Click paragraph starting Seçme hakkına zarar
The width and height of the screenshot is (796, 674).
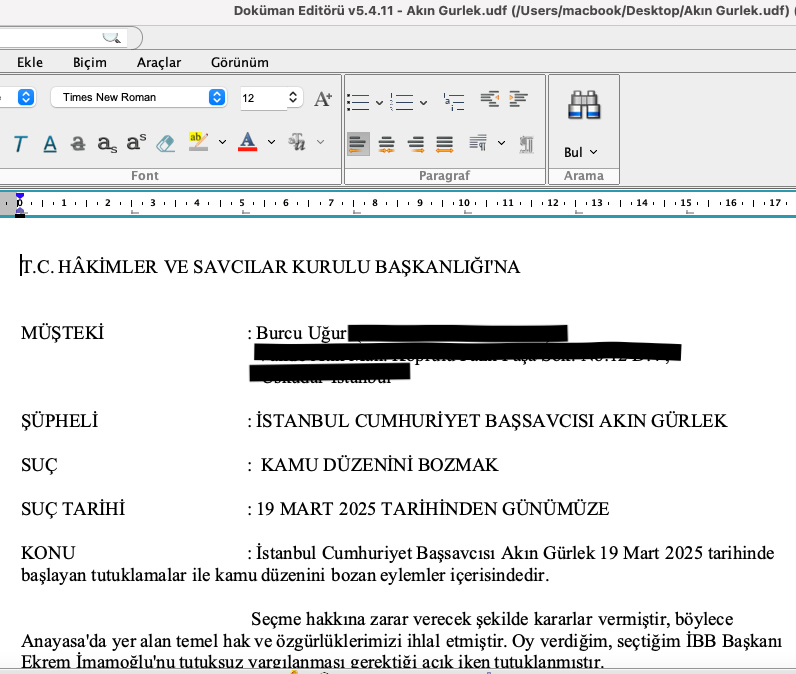pos(401,641)
